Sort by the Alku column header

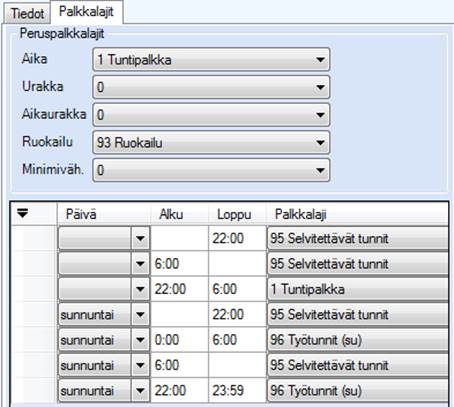pyautogui.click(x=180, y=214)
